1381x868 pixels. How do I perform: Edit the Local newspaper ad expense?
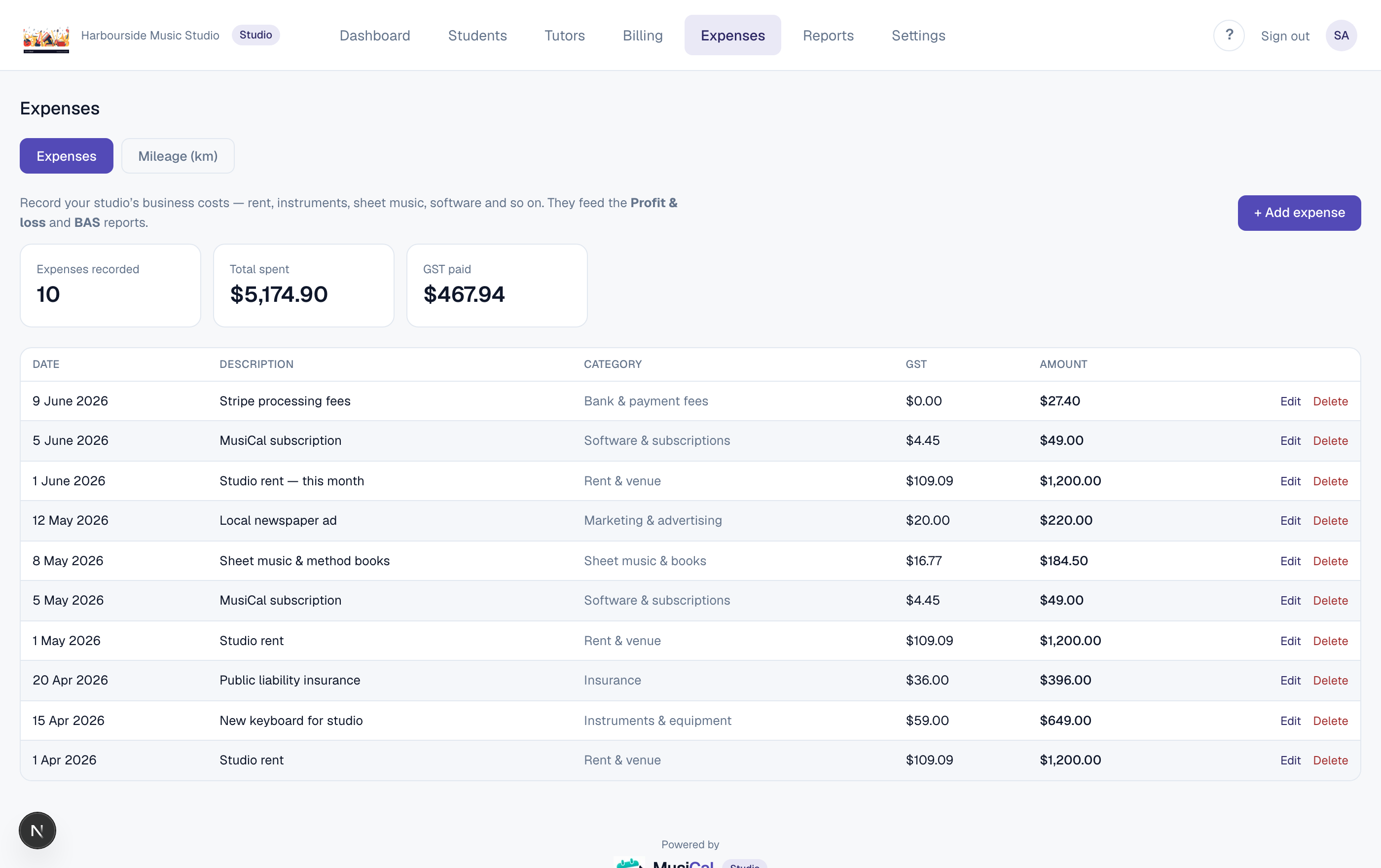[1290, 521]
